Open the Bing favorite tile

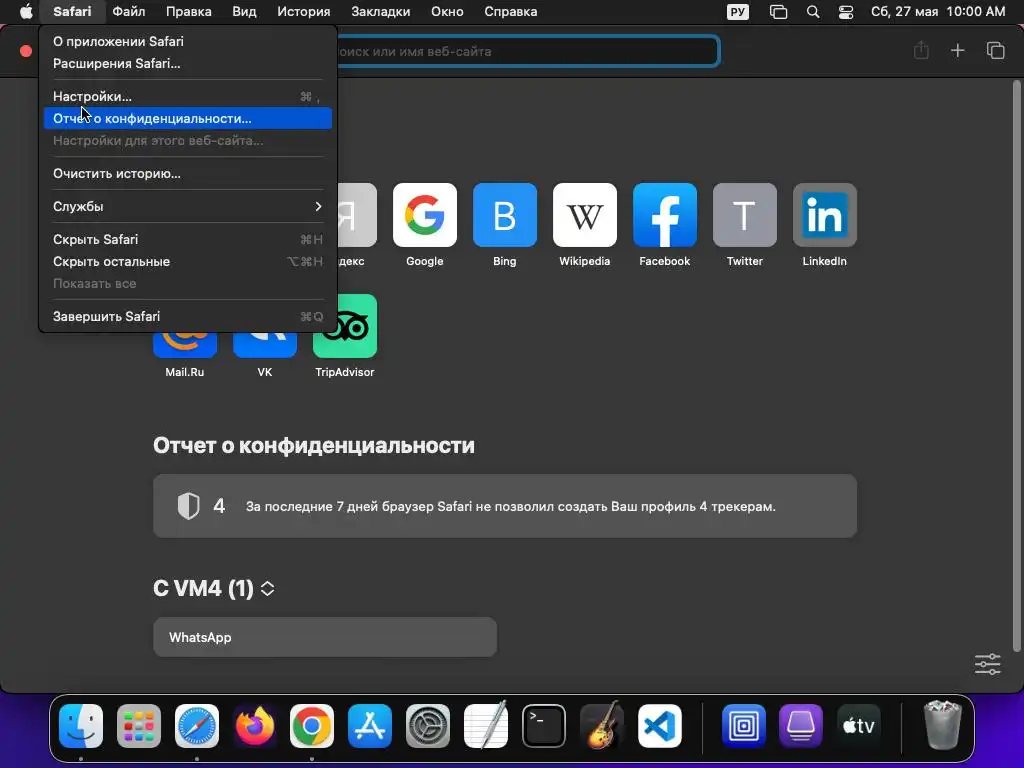coord(504,215)
